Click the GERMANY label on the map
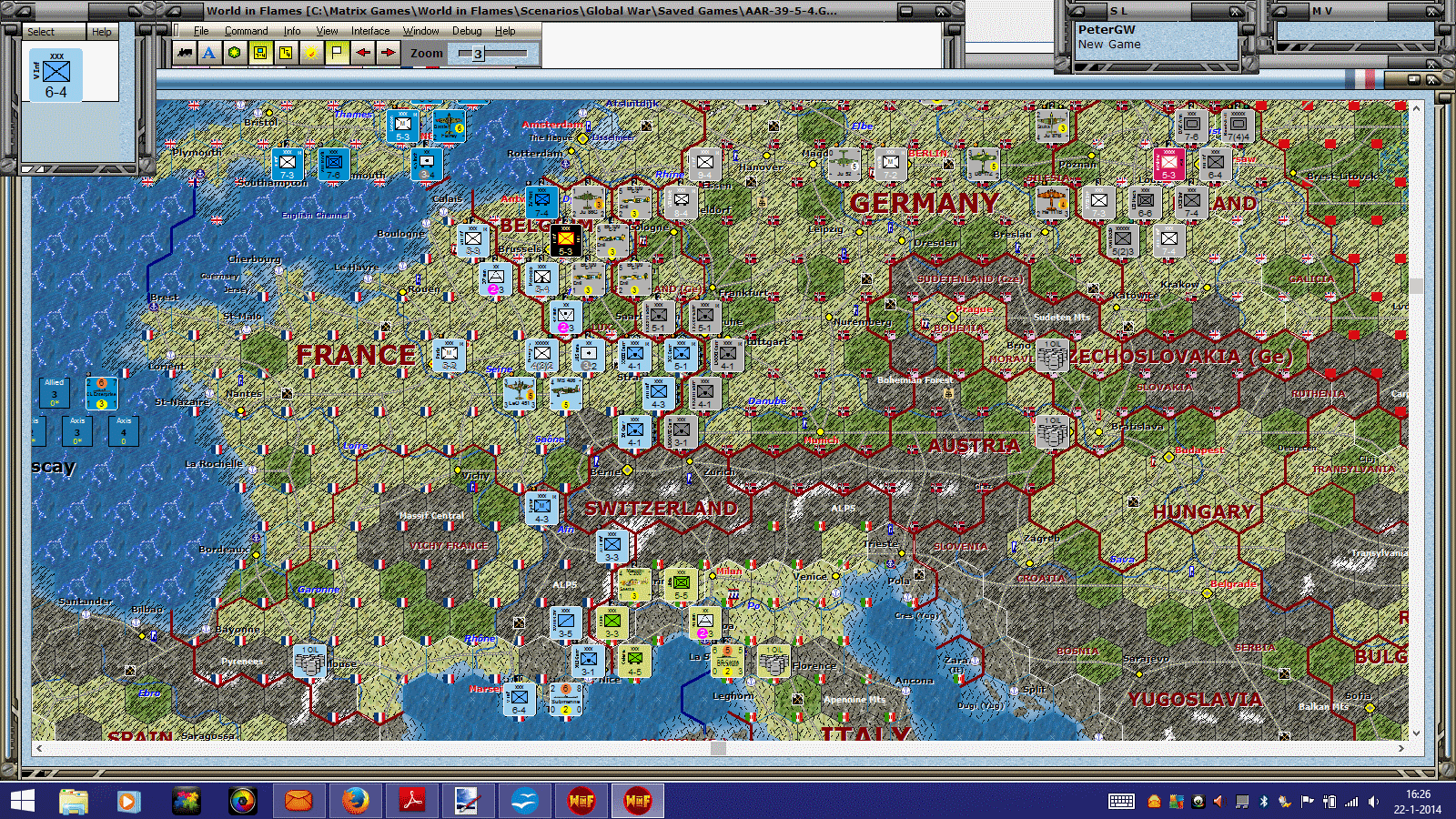Image resolution: width=1456 pixels, height=819 pixels. (x=925, y=203)
